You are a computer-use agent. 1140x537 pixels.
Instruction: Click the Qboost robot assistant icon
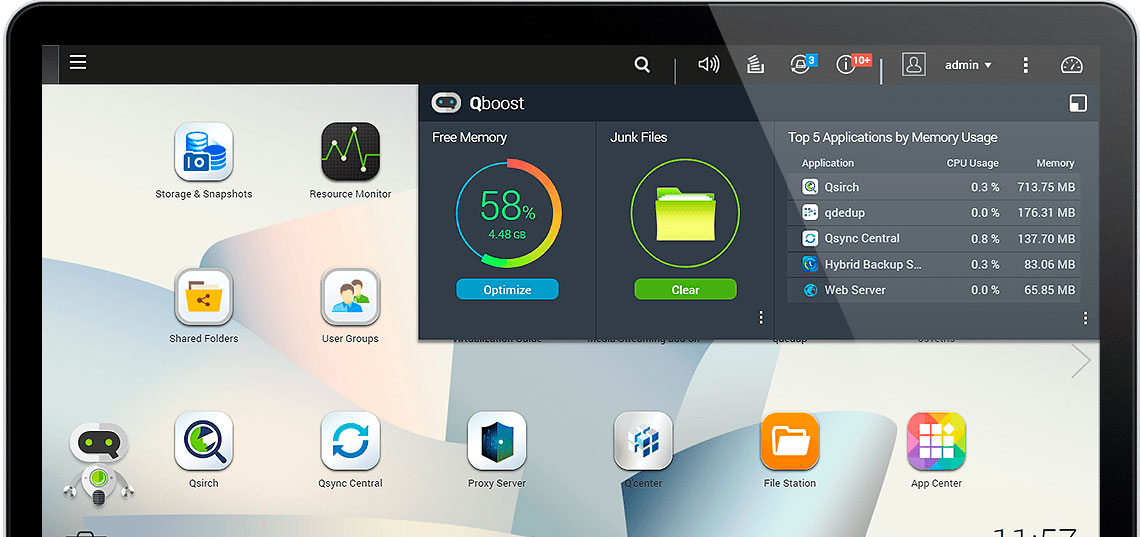98,462
